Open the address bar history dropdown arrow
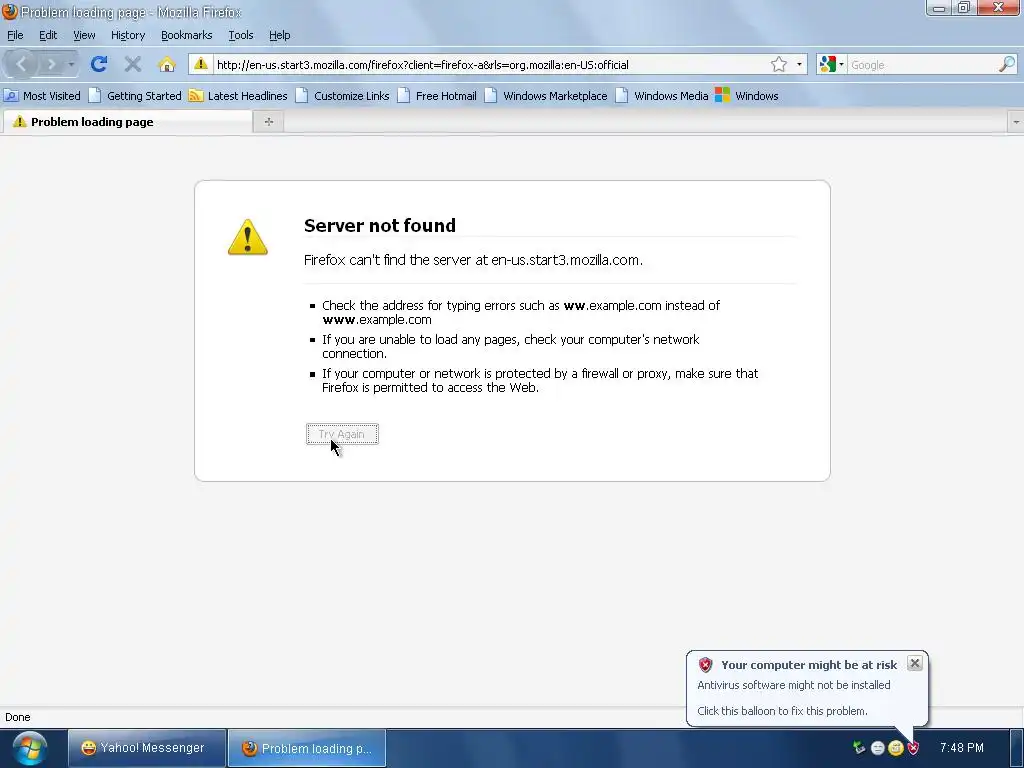Screen dimensions: 1024x768 [799, 64]
